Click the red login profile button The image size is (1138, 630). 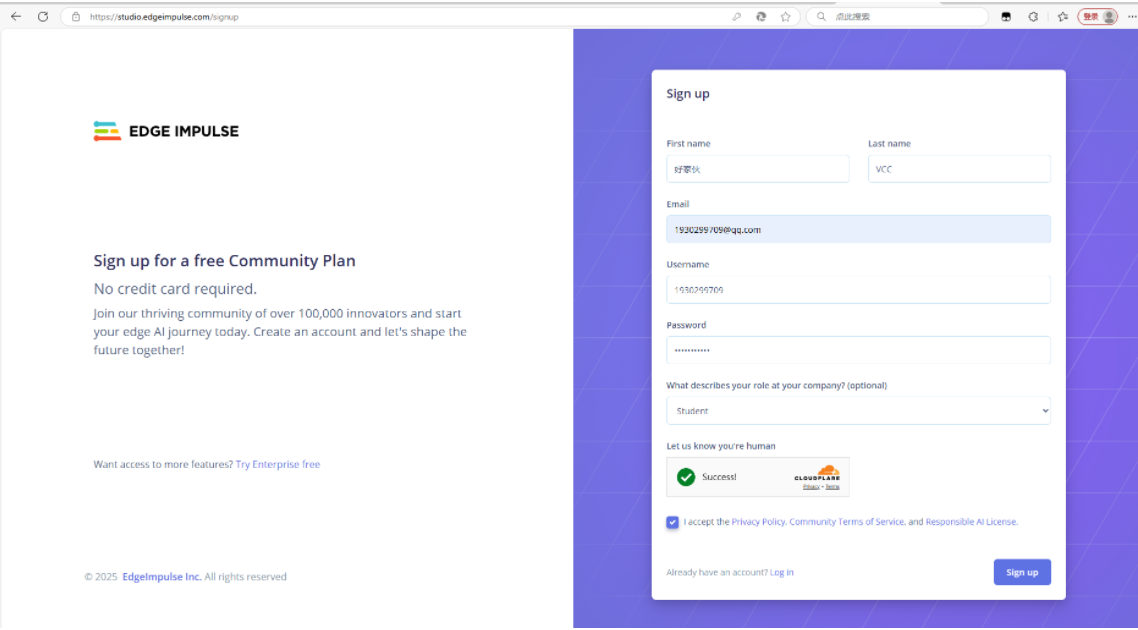click(x=1097, y=16)
